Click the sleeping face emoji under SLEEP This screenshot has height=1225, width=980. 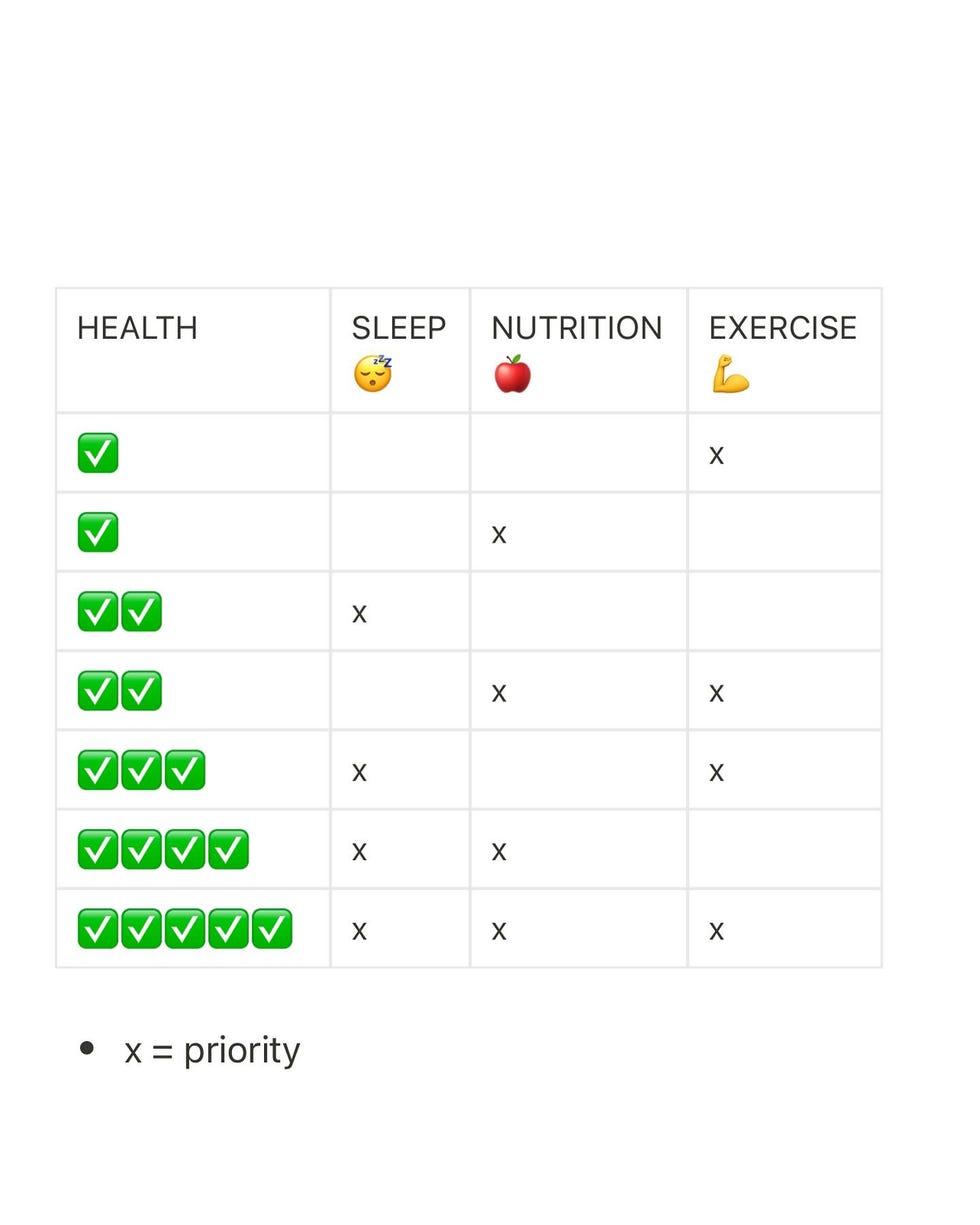point(373,374)
